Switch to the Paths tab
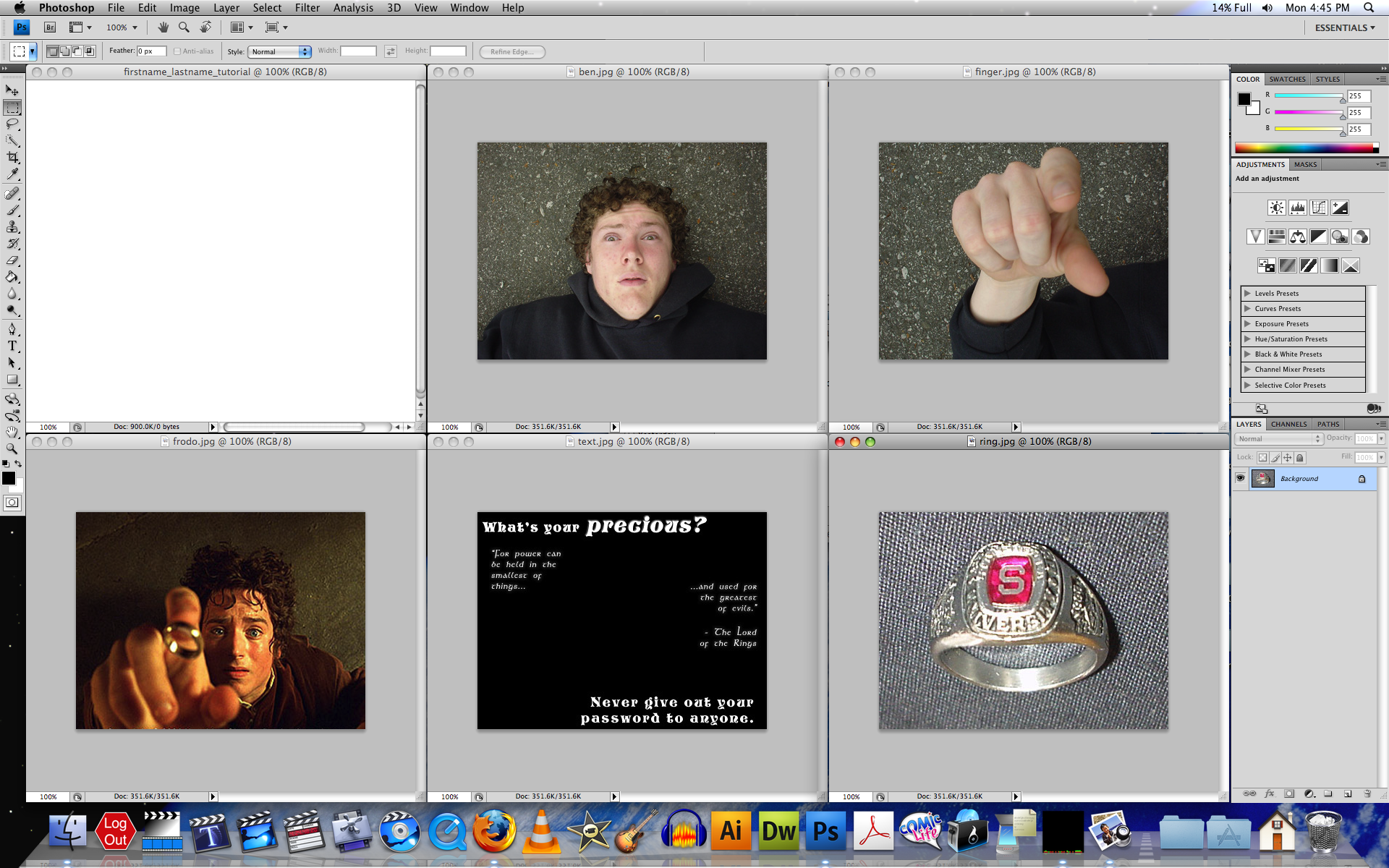Viewport: 1389px width, 868px height. [1328, 425]
